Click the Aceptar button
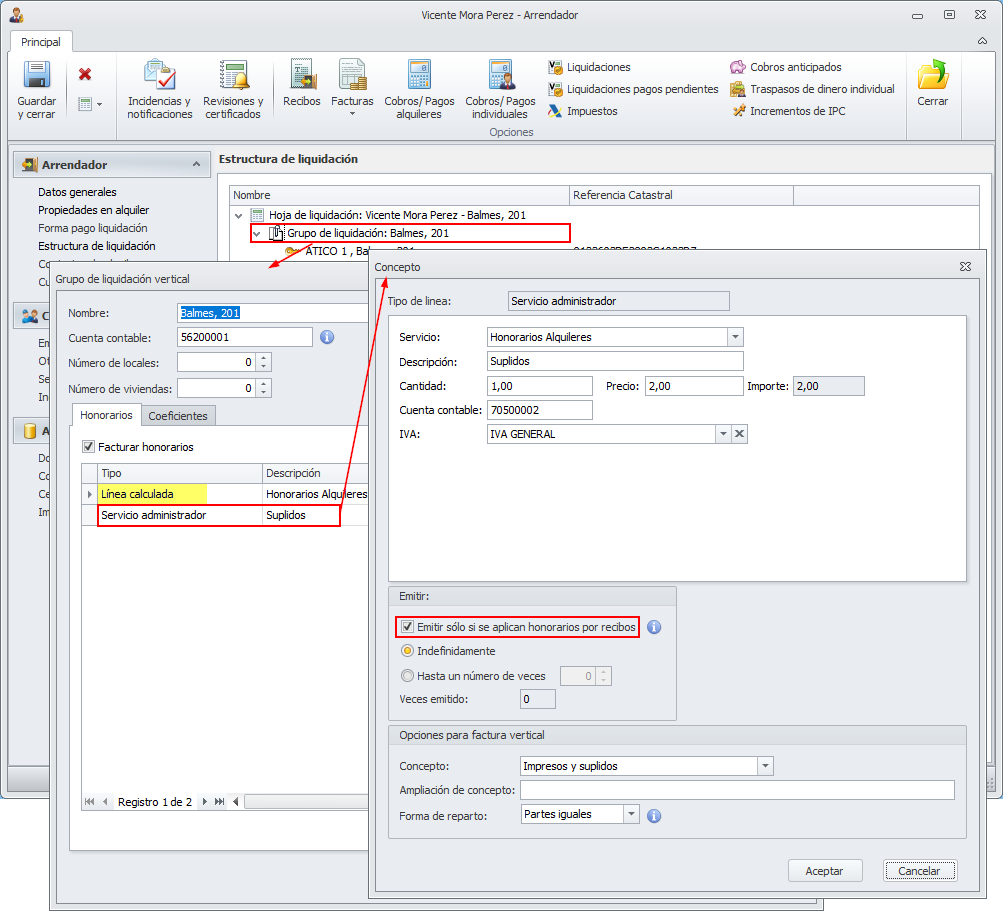This screenshot has height=917, width=1004. coord(824,871)
